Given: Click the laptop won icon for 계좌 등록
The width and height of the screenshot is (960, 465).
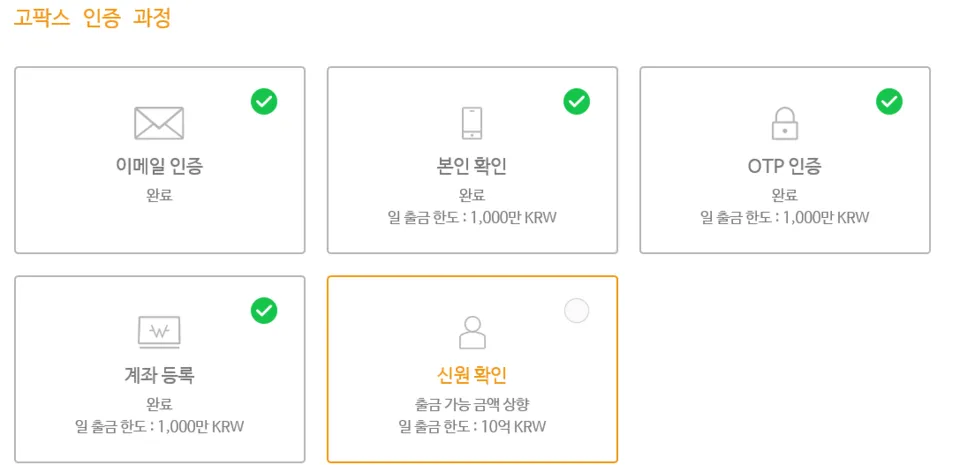Looking at the screenshot, I should (159, 332).
